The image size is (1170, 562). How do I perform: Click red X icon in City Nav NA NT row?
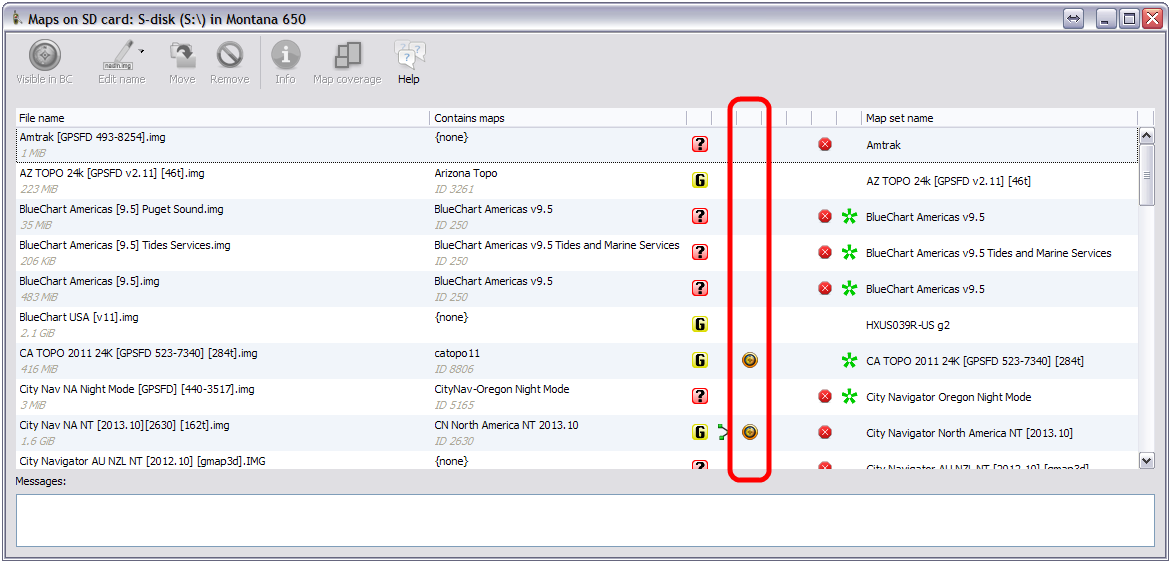click(825, 433)
